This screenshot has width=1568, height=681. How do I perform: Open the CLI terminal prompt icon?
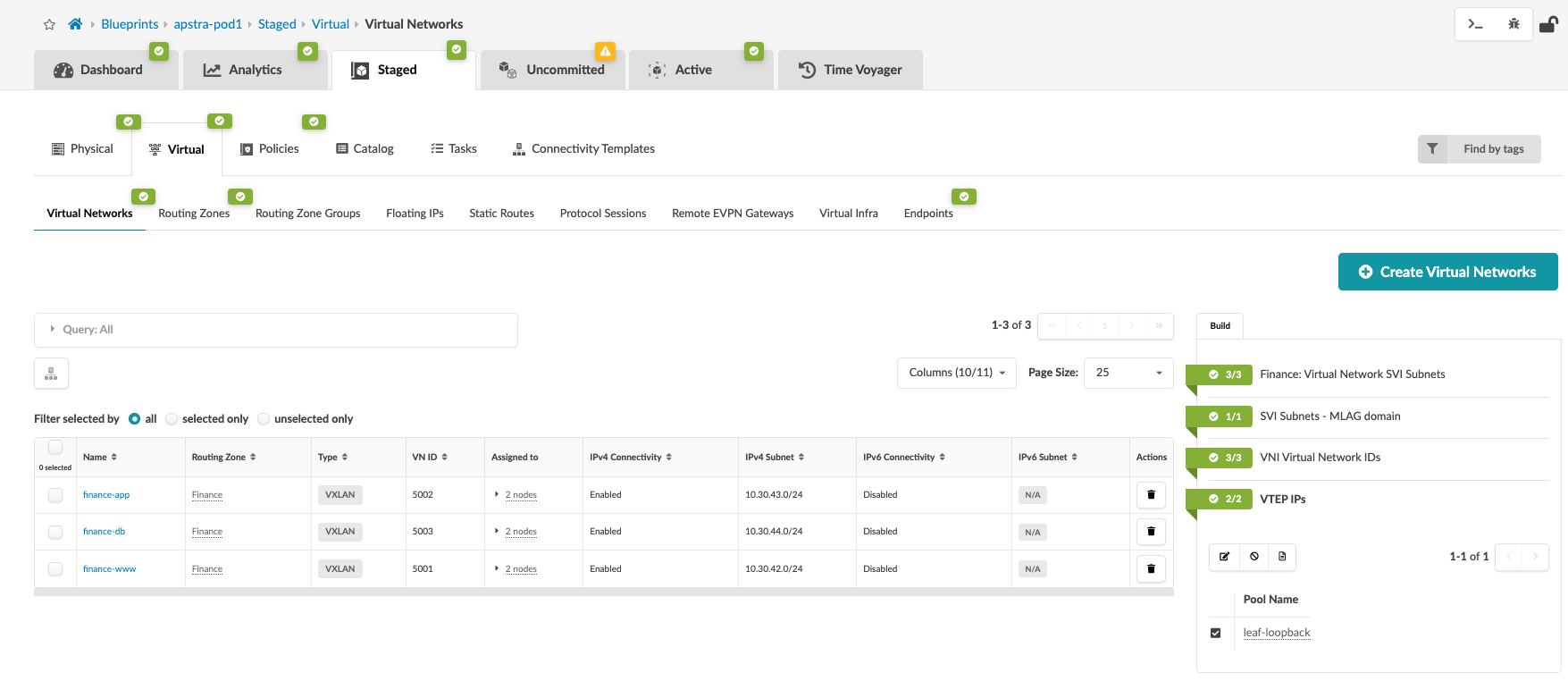coord(1475,24)
